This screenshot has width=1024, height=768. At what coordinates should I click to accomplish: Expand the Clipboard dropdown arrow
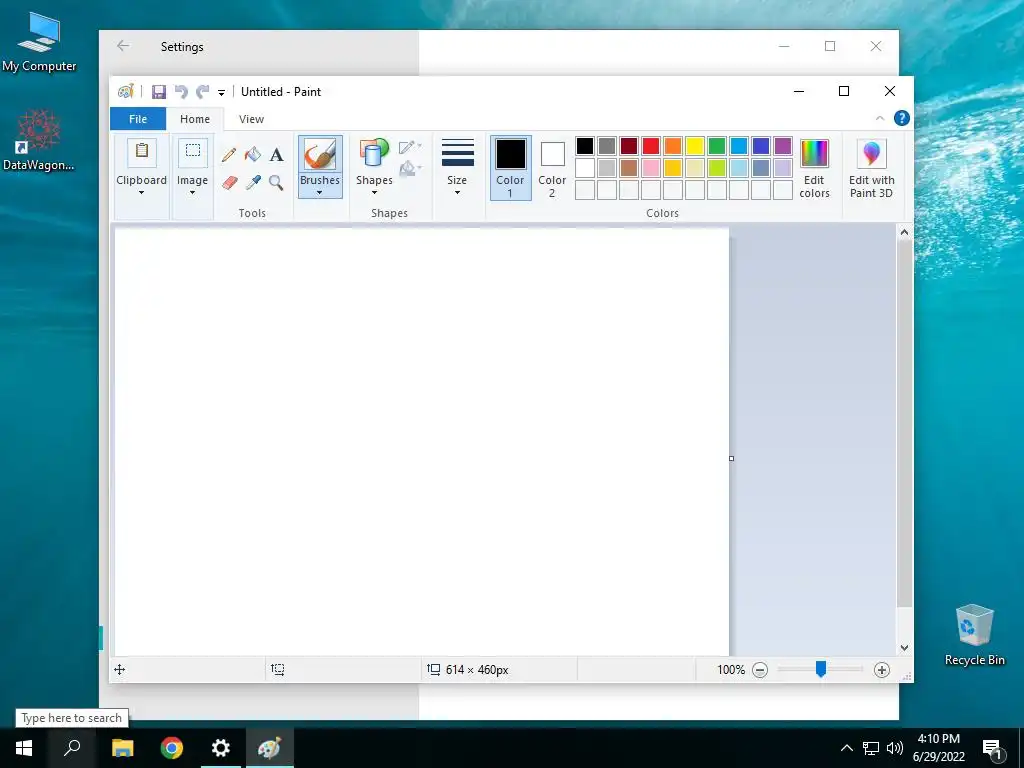pyautogui.click(x=141, y=193)
